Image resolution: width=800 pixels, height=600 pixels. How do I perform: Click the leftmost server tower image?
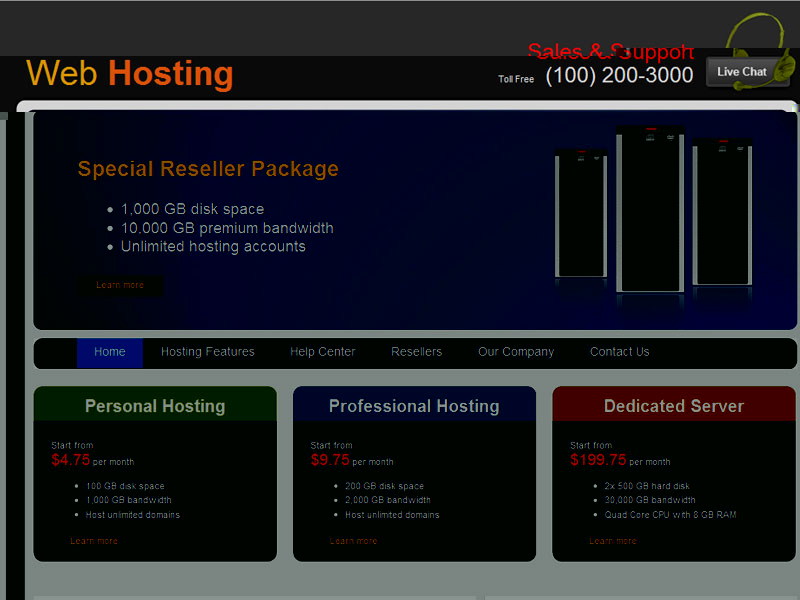(x=581, y=213)
